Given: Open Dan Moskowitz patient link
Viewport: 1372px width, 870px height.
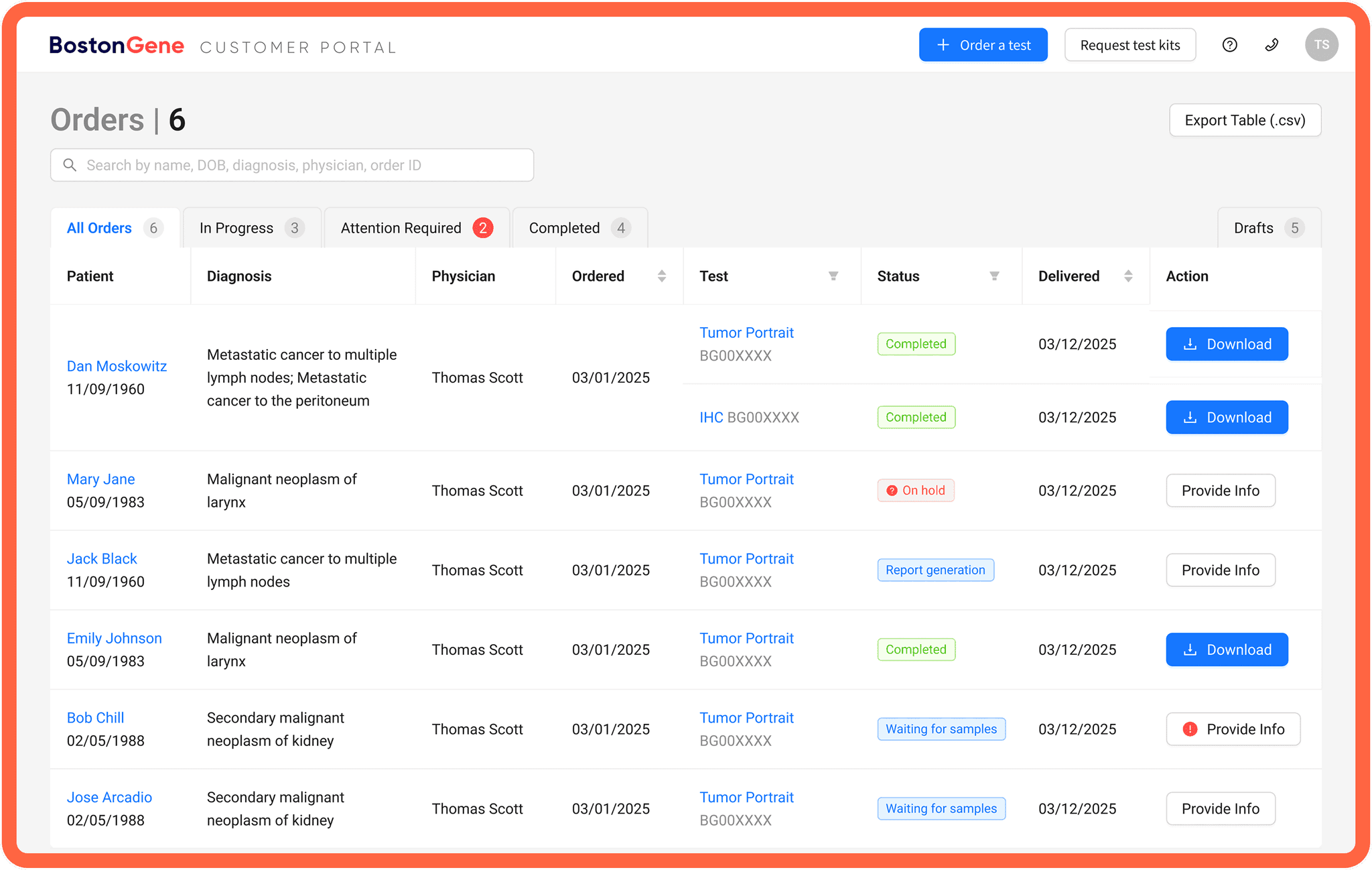Looking at the screenshot, I should (117, 366).
